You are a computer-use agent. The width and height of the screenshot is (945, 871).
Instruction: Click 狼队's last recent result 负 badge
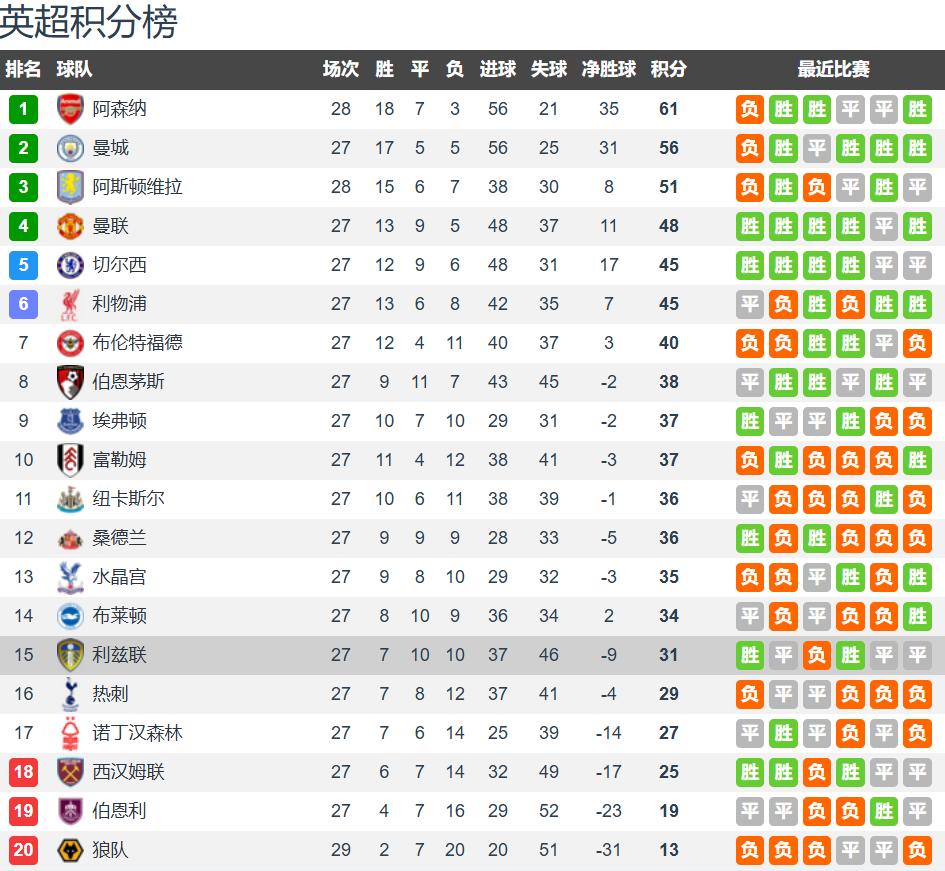pyautogui.click(x=917, y=850)
